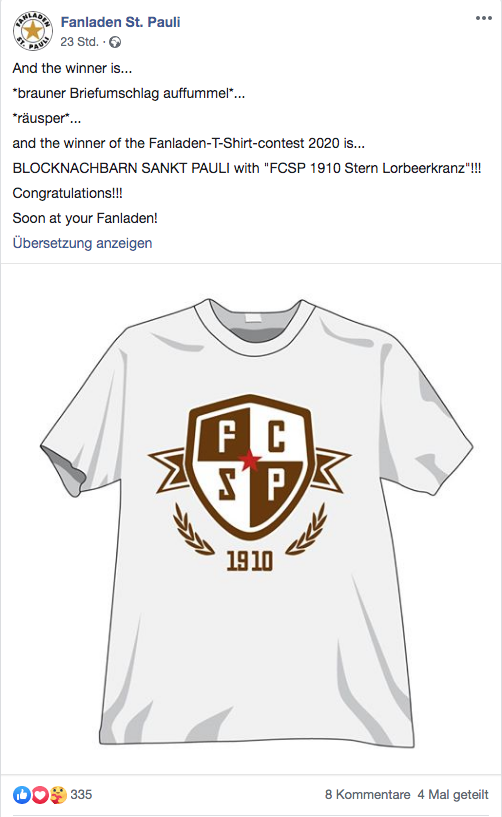
Task: Click the post text mentioning BLOCKNACHBARN SANKT PAULI
Action: 247,168
